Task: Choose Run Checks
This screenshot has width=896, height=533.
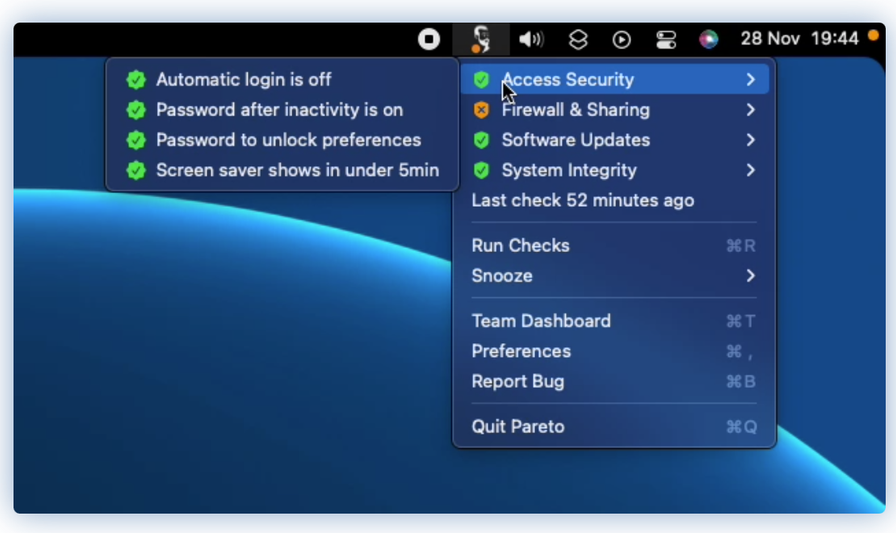Action: tap(614, 246)
